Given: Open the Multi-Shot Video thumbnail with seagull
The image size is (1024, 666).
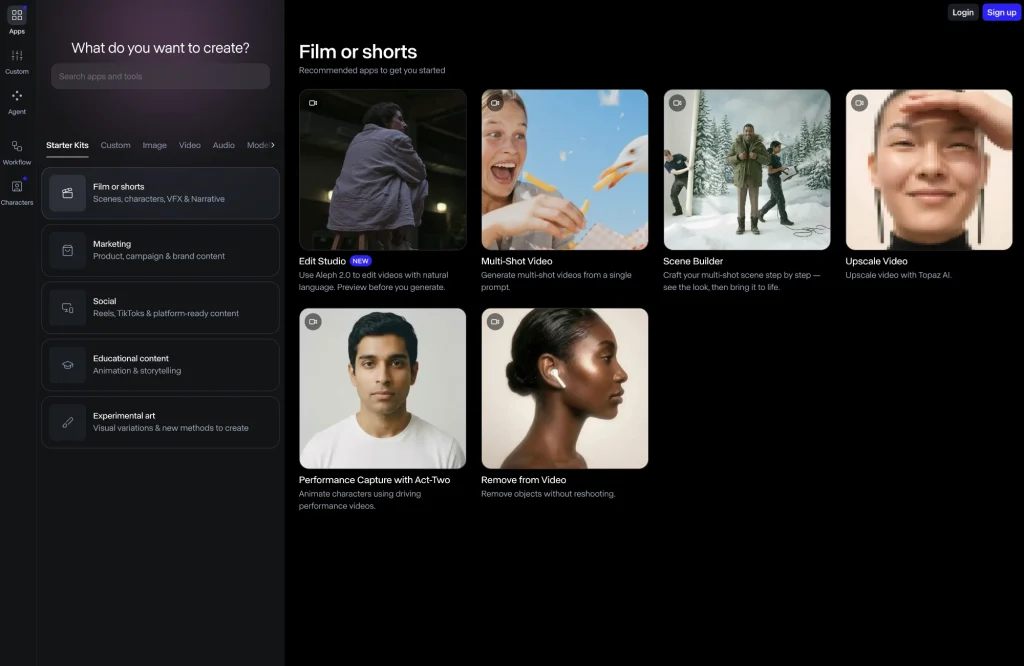Looking at the screenshot, I should click(x=565, y=170).
